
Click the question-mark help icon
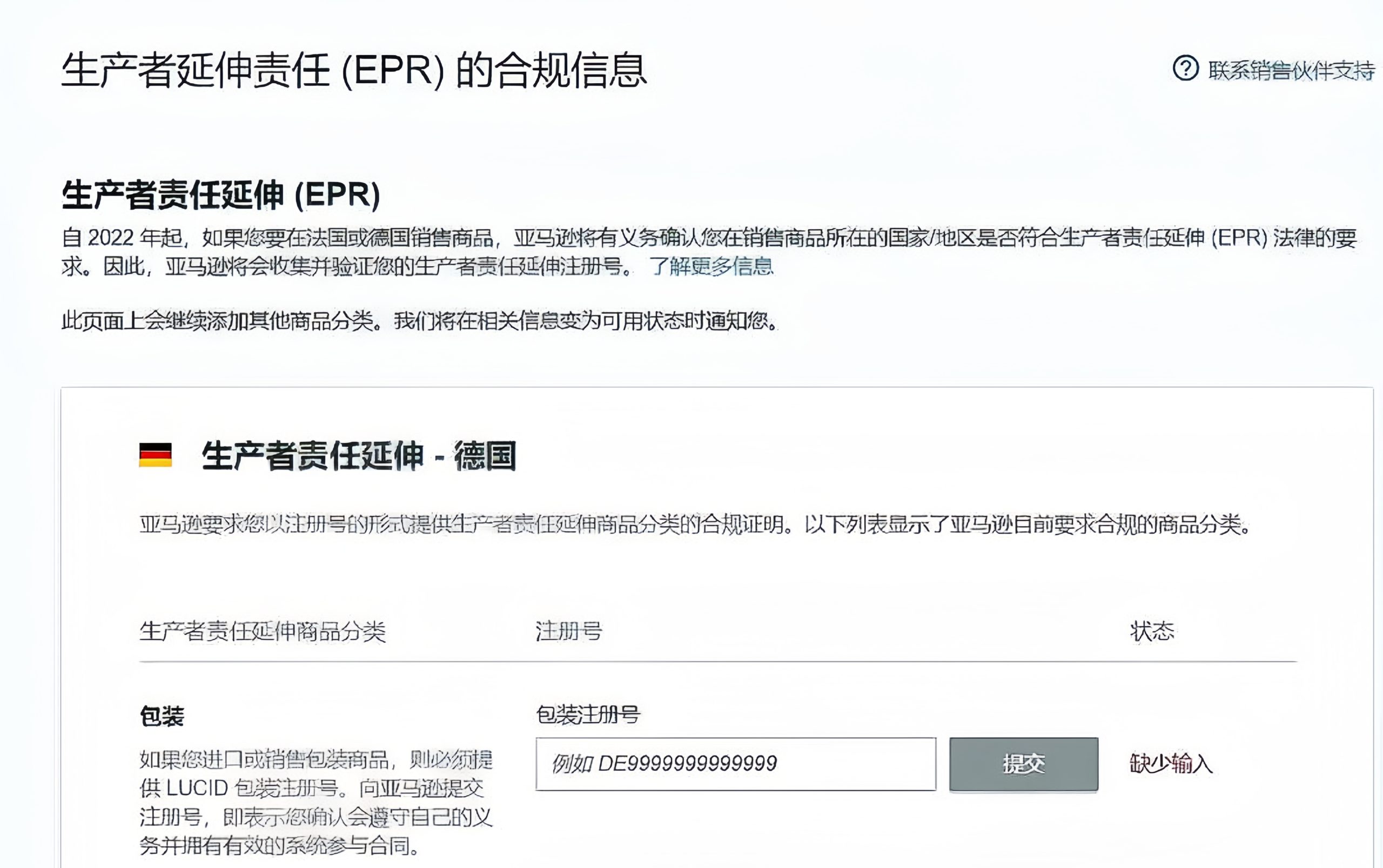[1185, 69]
